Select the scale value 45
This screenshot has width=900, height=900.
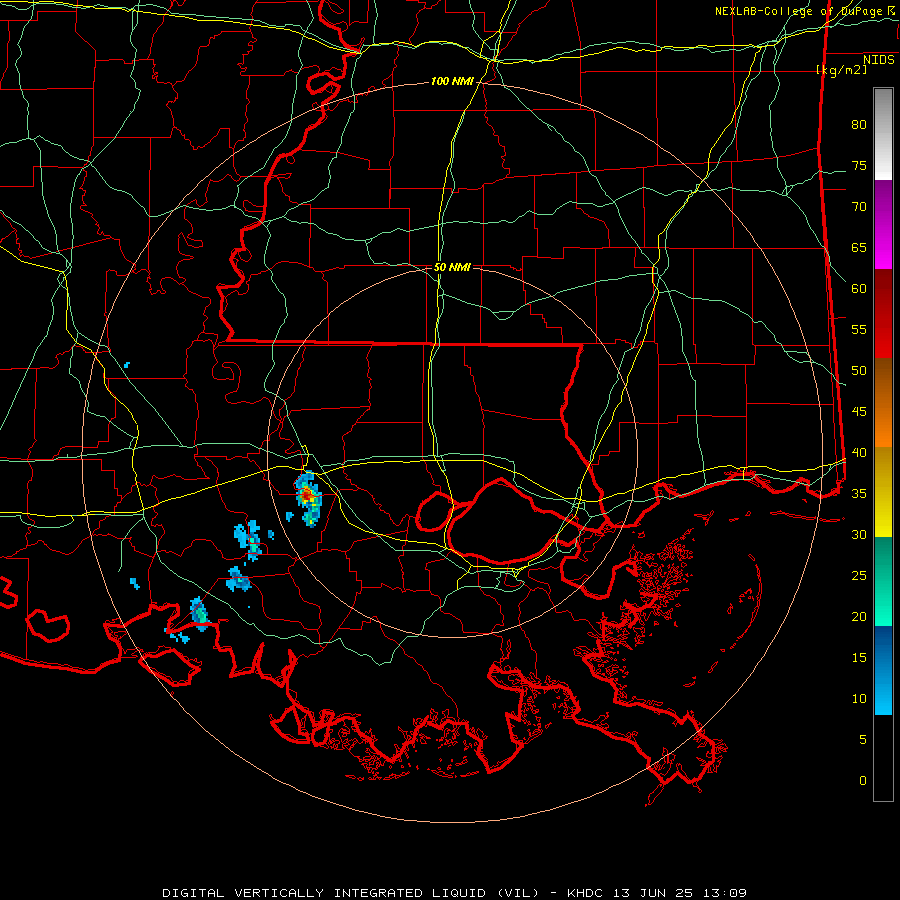coord(859,412)
